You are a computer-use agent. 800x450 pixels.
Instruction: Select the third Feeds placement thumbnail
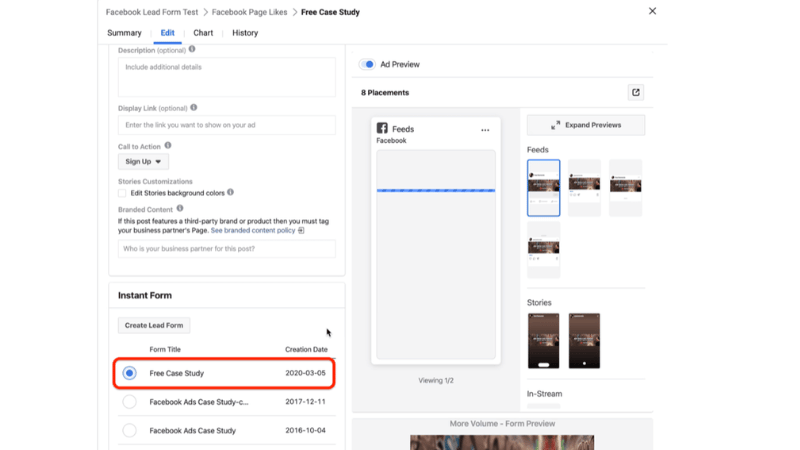[626, 188]
